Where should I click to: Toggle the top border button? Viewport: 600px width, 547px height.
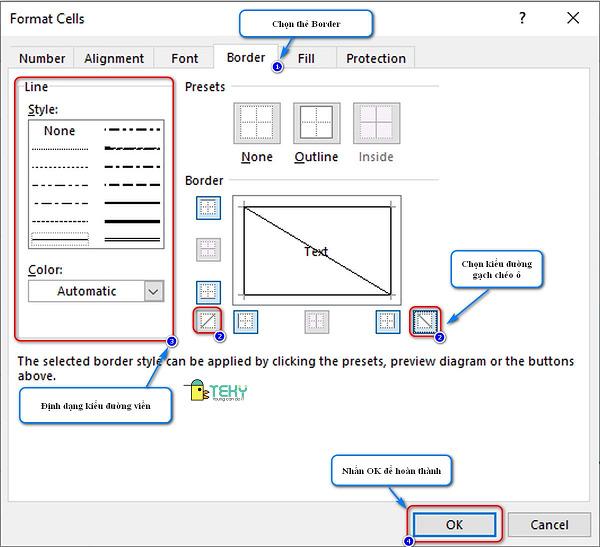(x=208, y=208)
